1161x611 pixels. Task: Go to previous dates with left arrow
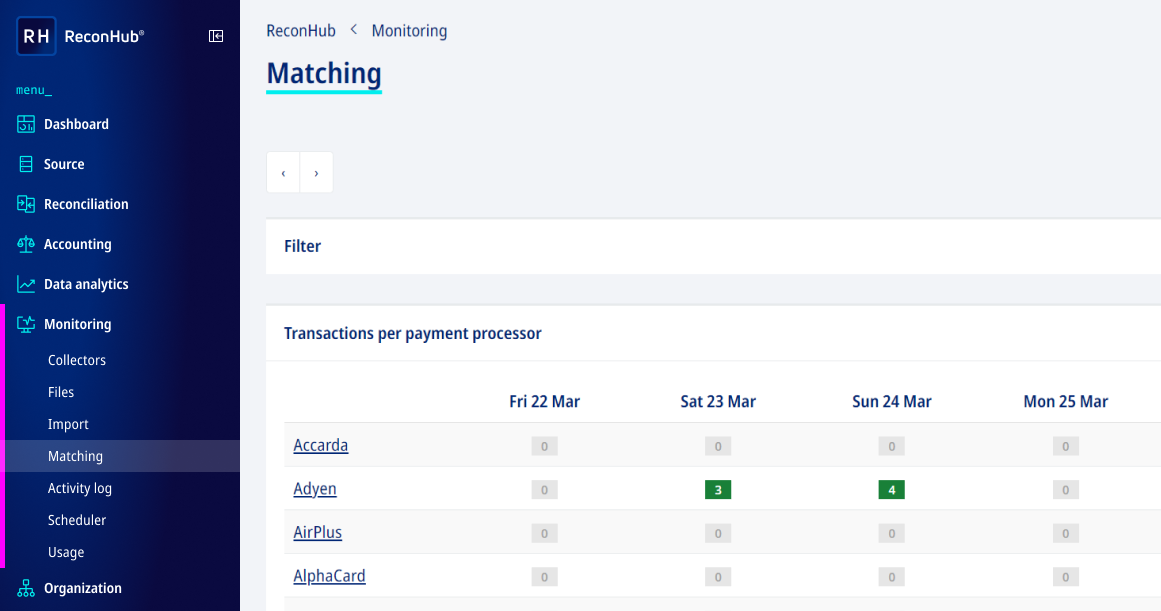pyautogui.click(x=283, y=173)
